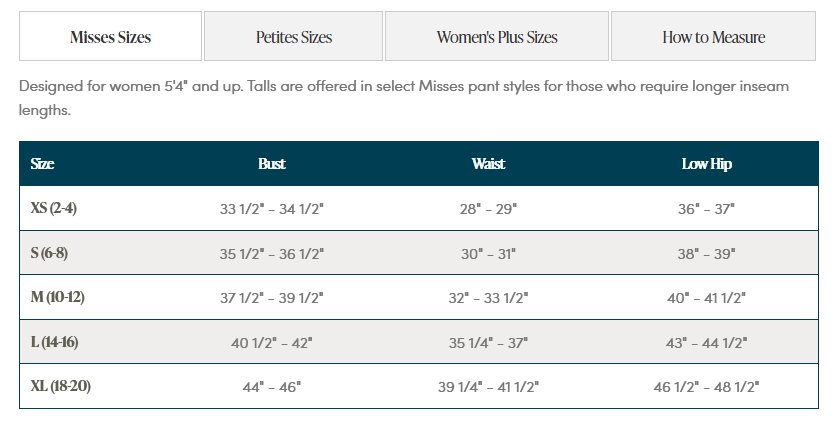The image size is (838, 424).
Task: Click the Waist column header
Action: (488, 164)
